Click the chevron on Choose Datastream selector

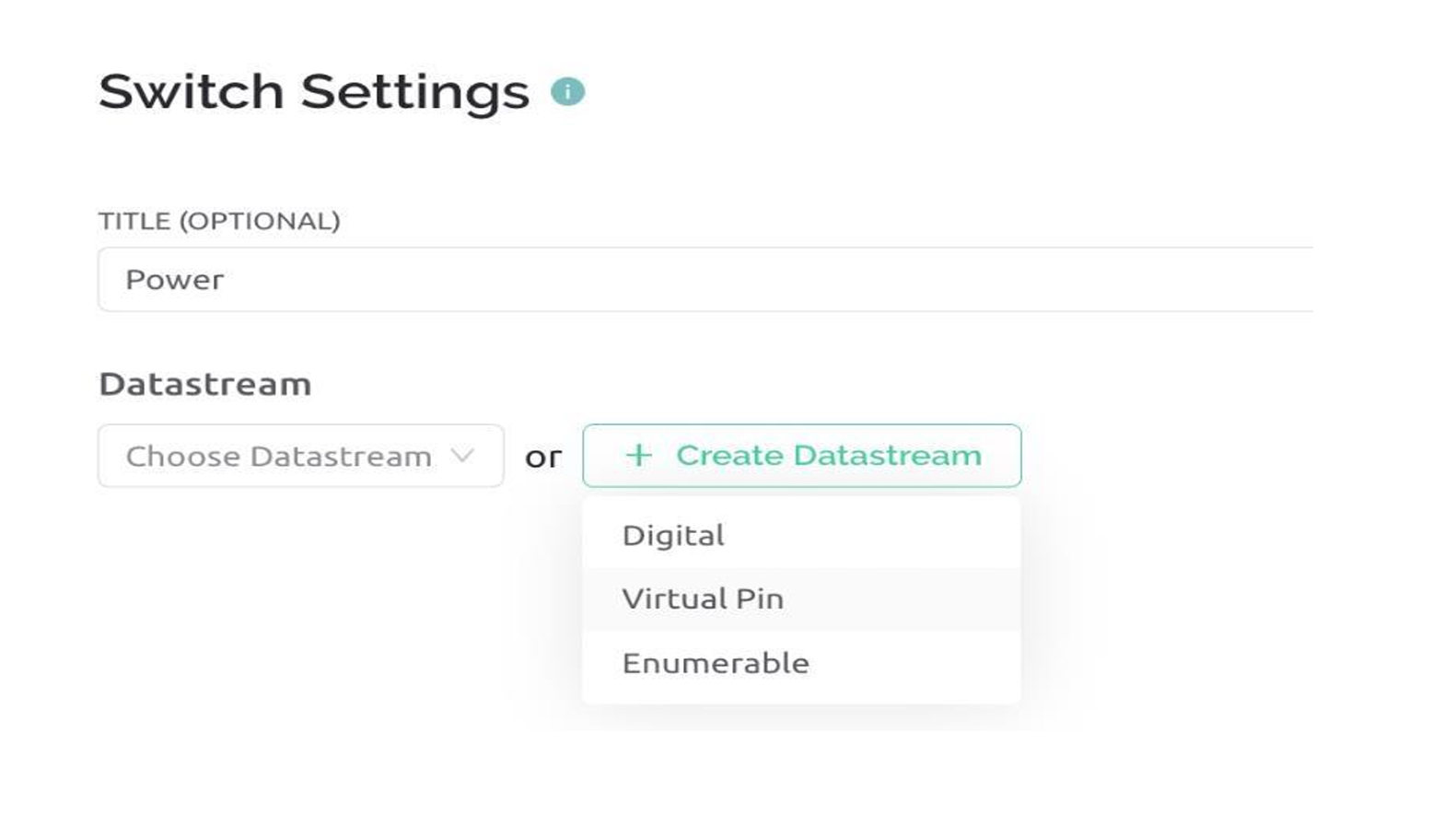point(464,456)
